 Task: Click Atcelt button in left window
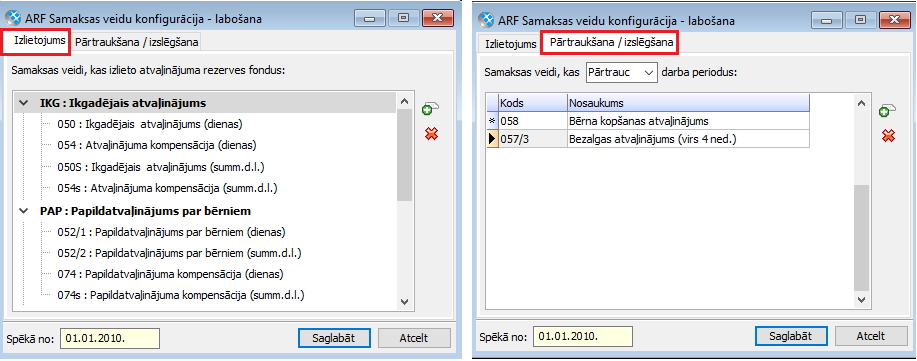tap(414, 338)
